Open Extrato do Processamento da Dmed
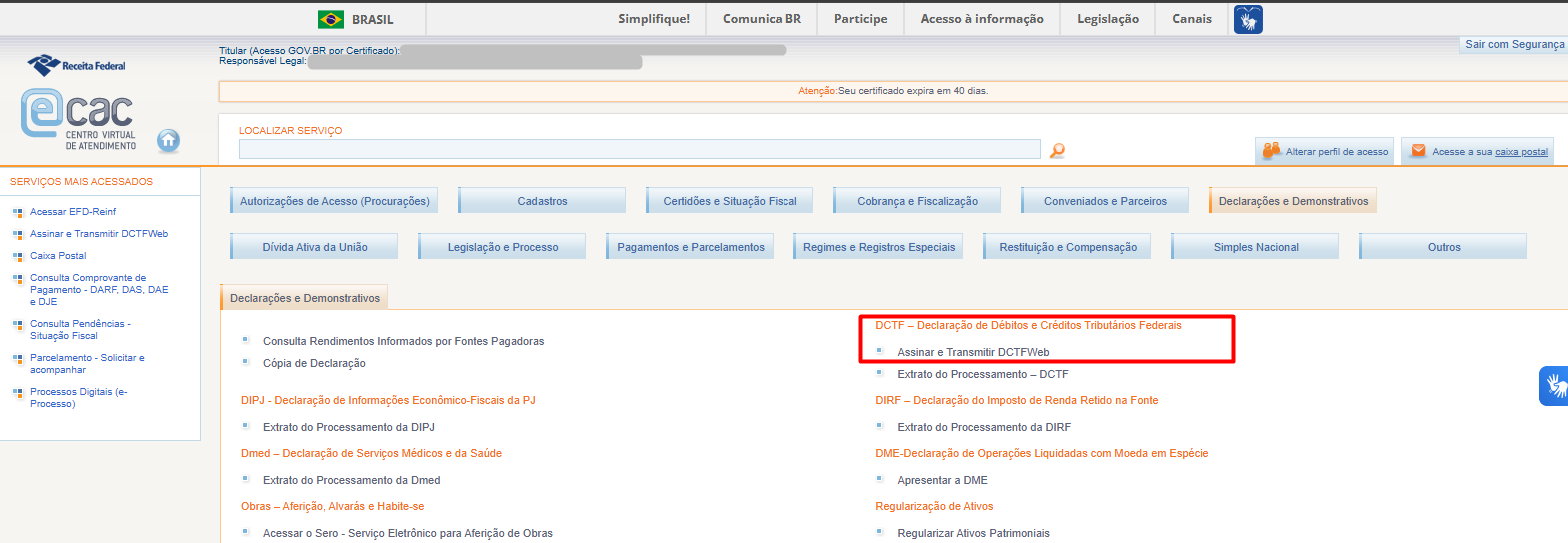Image resolution: width=1568 pixels, height=543 pixels. (x=351, y=480)
